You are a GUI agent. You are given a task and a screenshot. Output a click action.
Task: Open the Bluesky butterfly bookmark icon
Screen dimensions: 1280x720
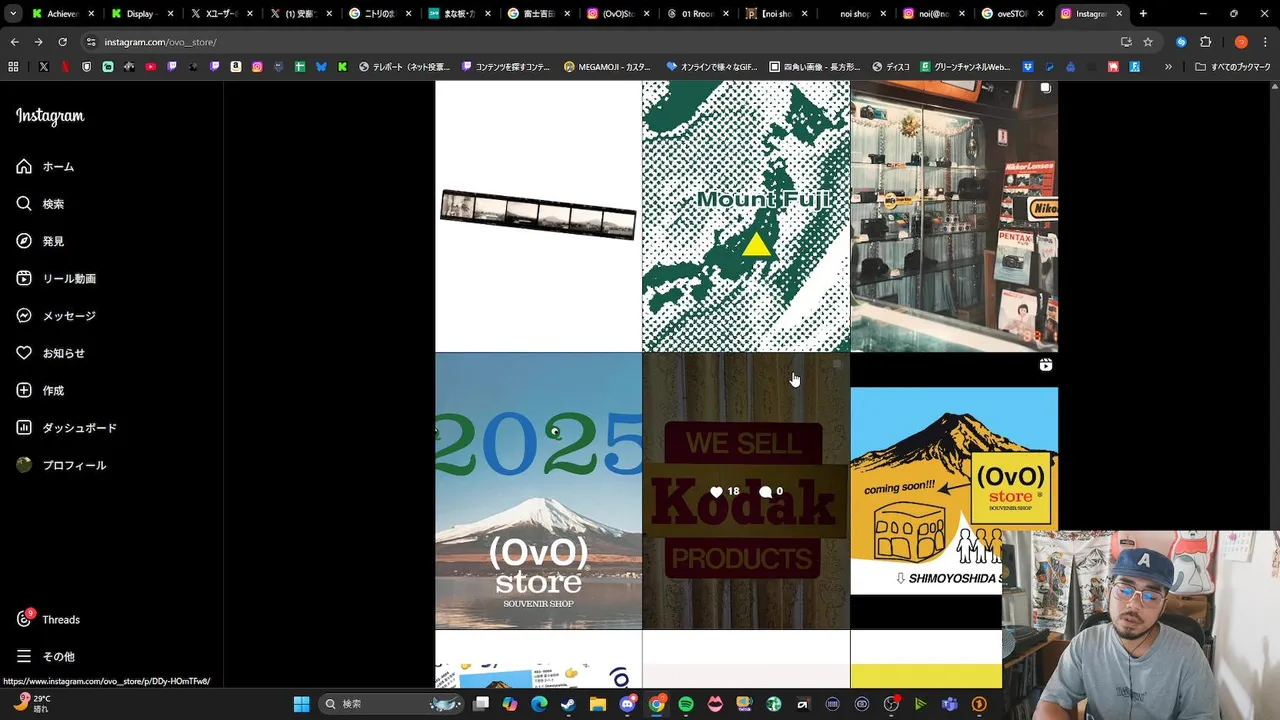(321, 67)
